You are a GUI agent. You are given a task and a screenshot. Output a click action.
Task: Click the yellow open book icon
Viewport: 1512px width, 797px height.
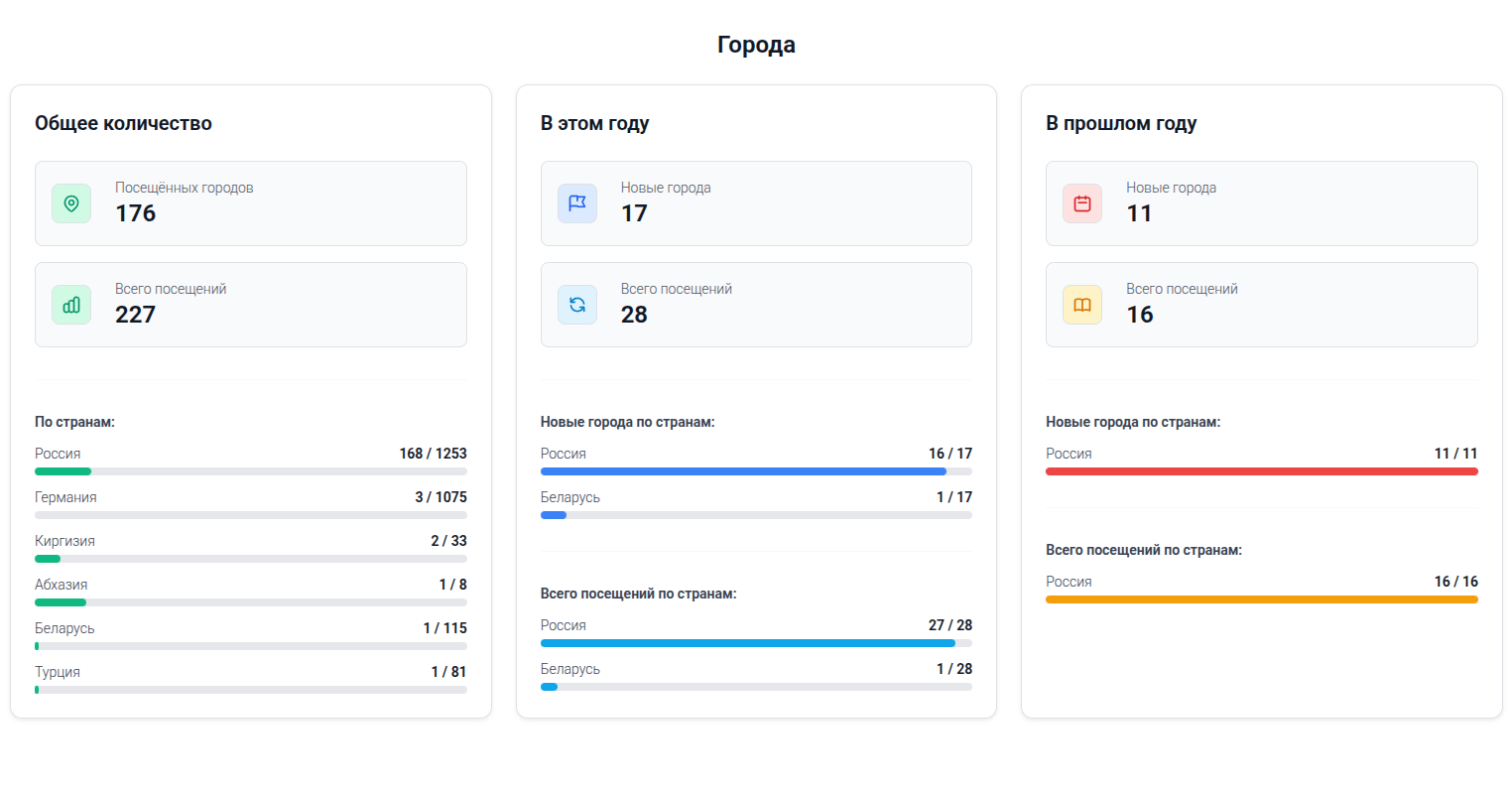click(x=1082, y=305)
